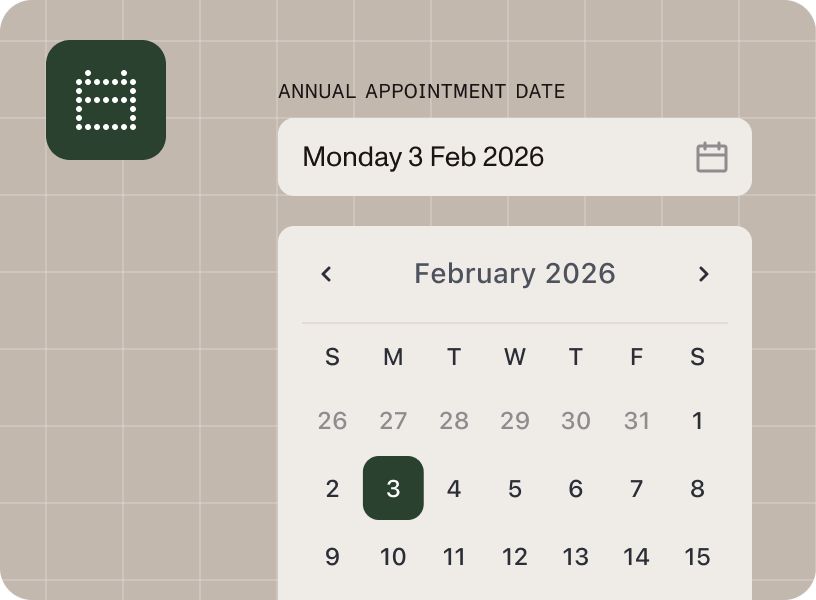
Task: Select February 14 in the calendar grid
Action: pos(637,557)
